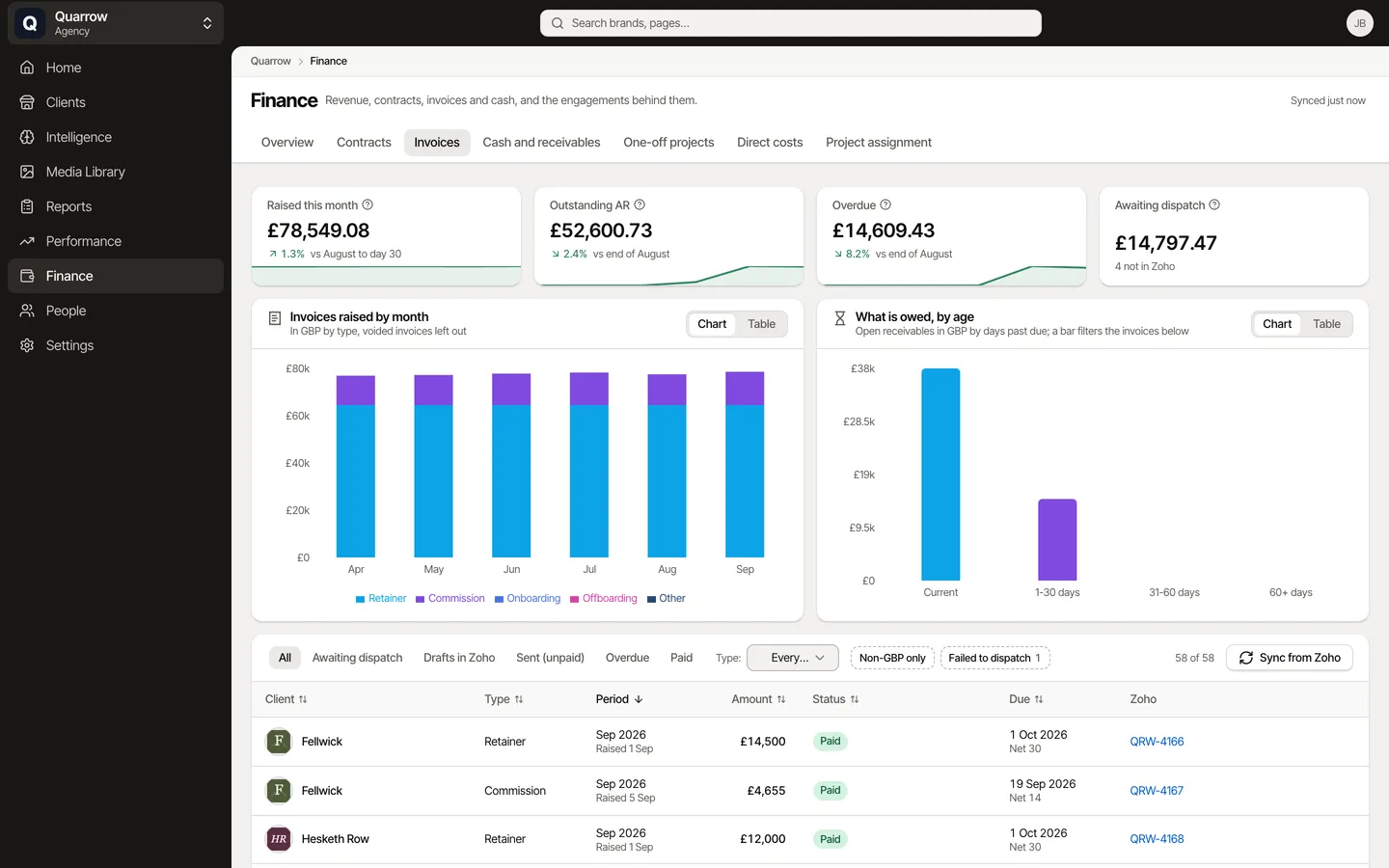The image size is (1389, 868).
Task: Click the People icon in sidebar
Action: coord(27,311)
